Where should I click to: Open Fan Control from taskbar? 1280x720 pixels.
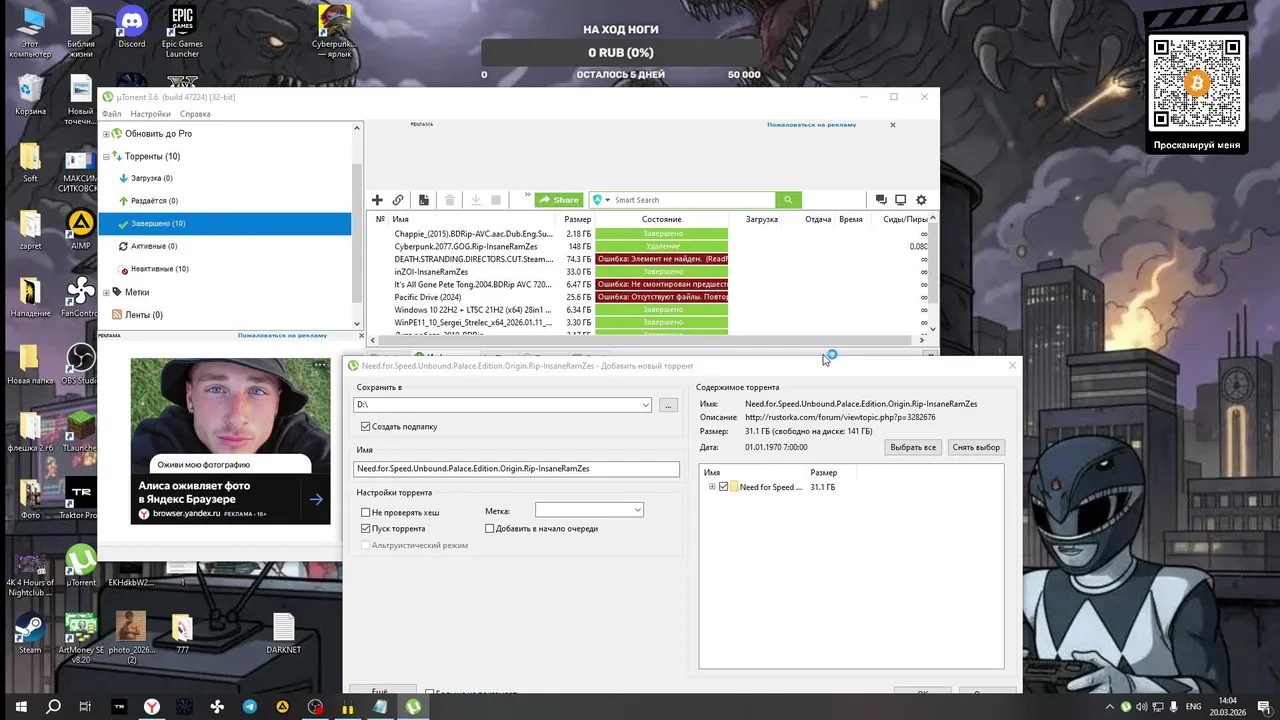pos(217,706)
